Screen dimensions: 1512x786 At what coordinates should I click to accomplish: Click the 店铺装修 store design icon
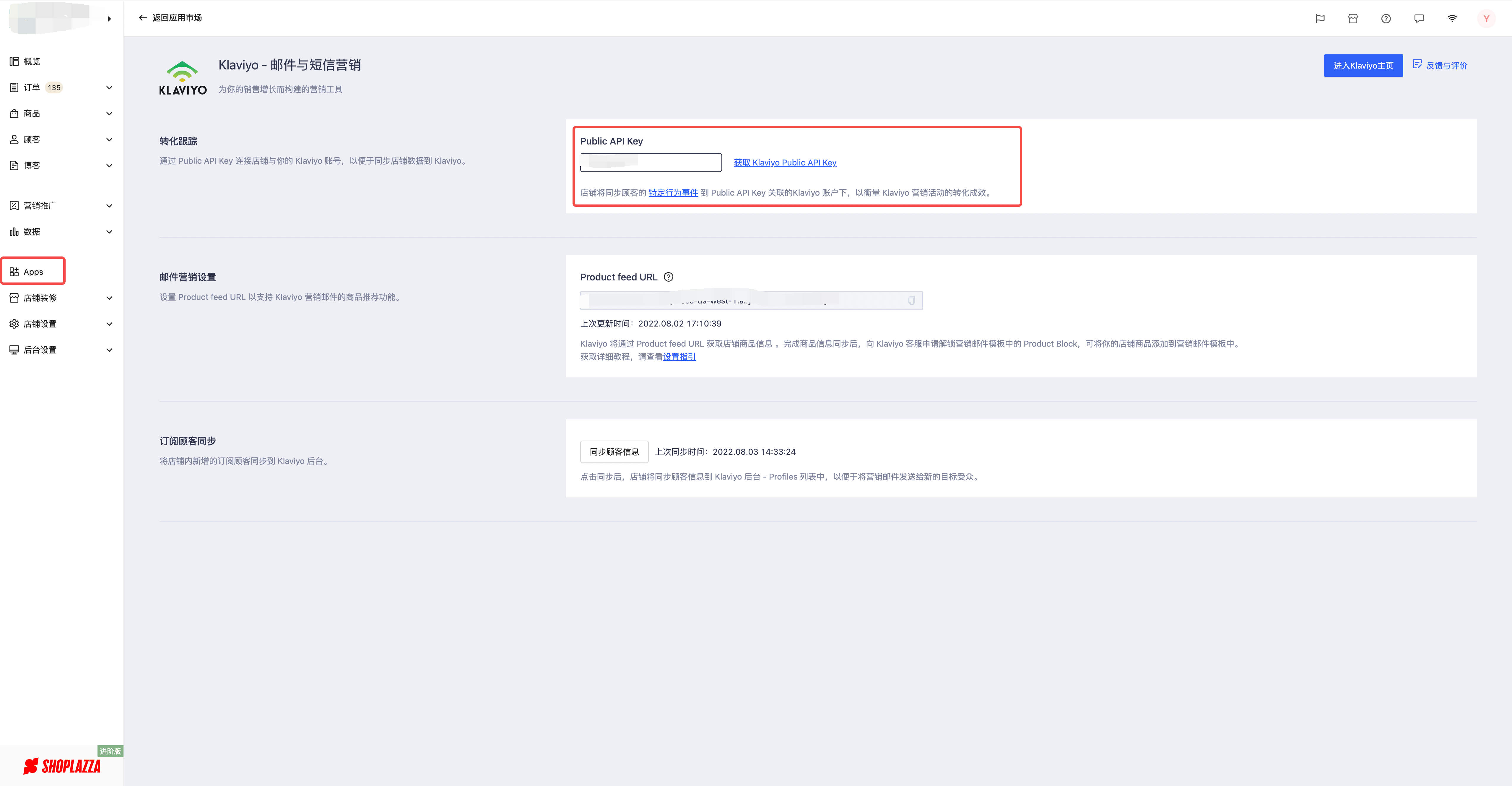coord(14,298)
